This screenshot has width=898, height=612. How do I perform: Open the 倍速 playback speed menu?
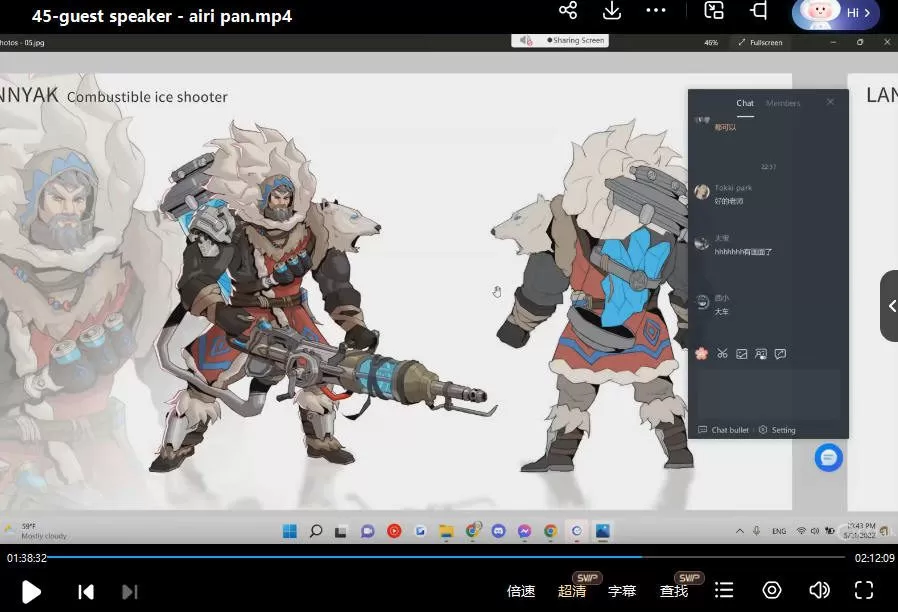[521, 591]
